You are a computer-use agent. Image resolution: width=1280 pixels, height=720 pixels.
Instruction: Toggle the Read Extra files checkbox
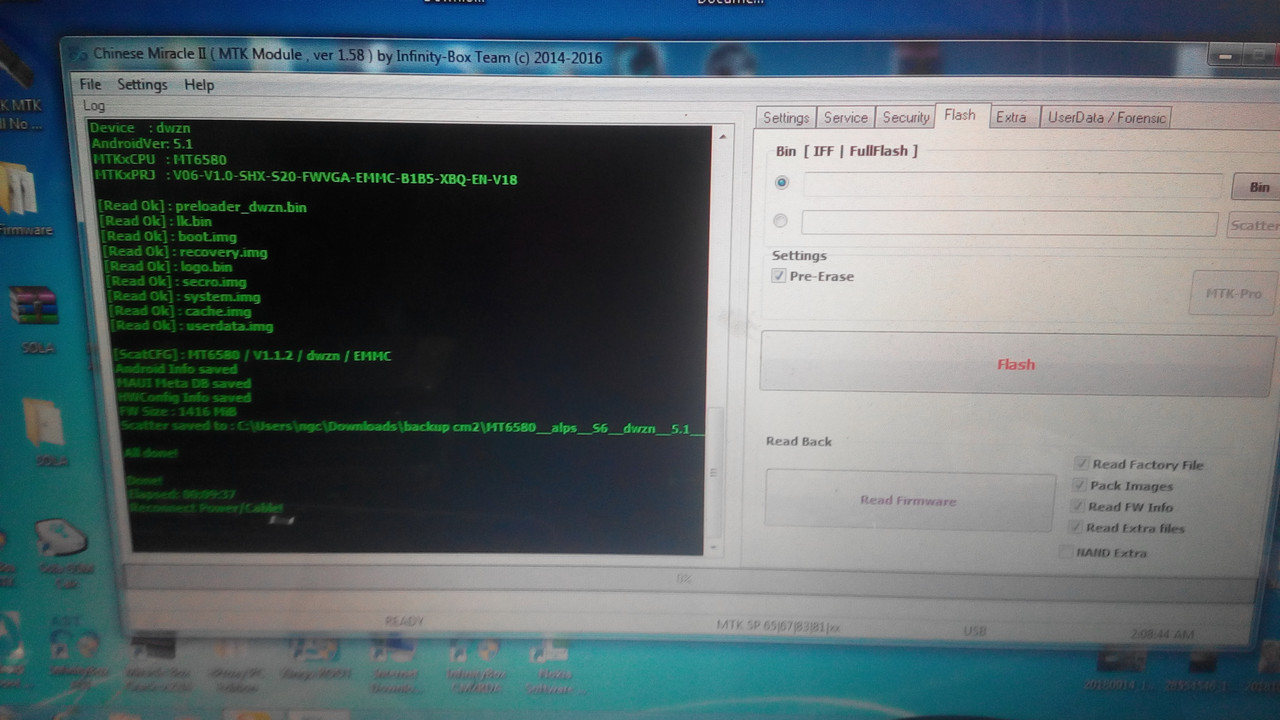pyautogui.click(x=1076, y=528)
